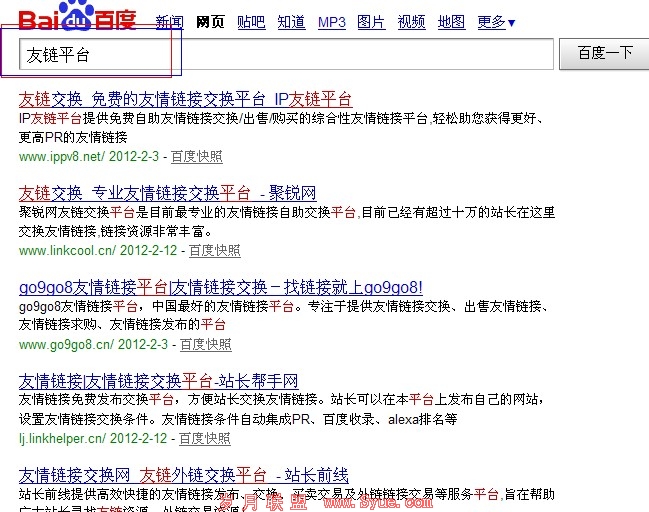This screenshot has height=512, width=649.
Task: Switch to the 地图 map tab
Action: point(451,22)
